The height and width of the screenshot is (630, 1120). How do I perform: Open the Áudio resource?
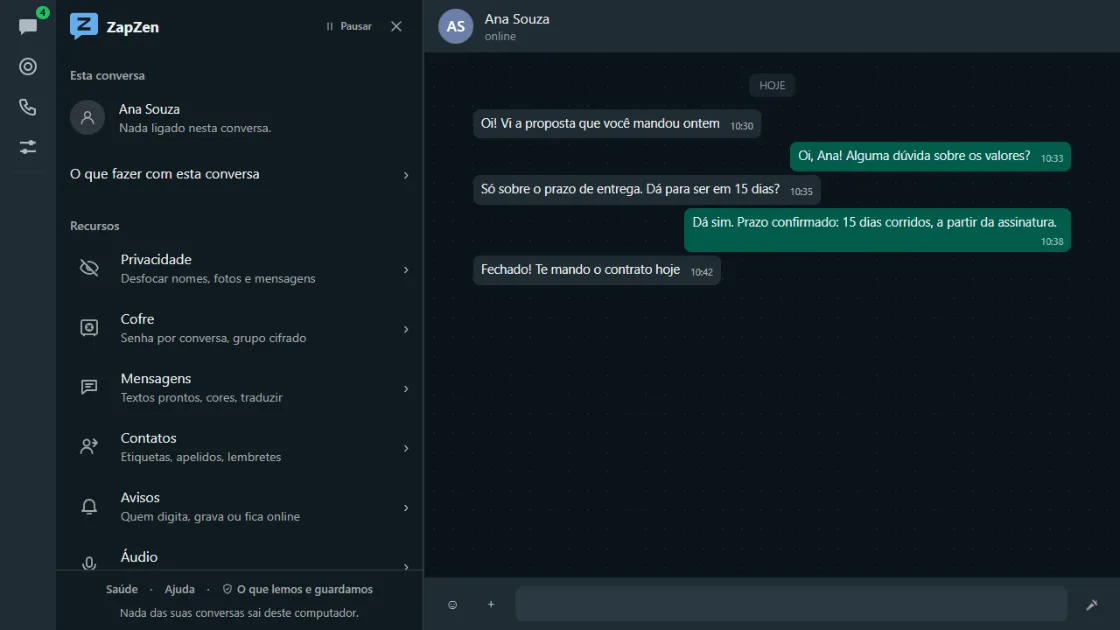tap(239, 557)
